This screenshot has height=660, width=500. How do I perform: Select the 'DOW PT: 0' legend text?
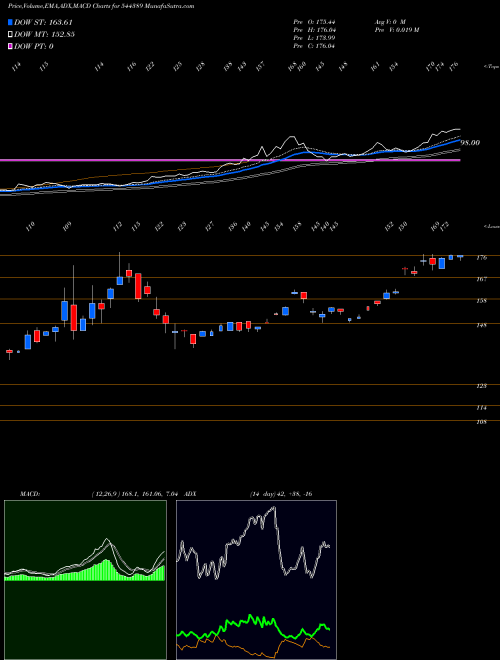(34, 46)
